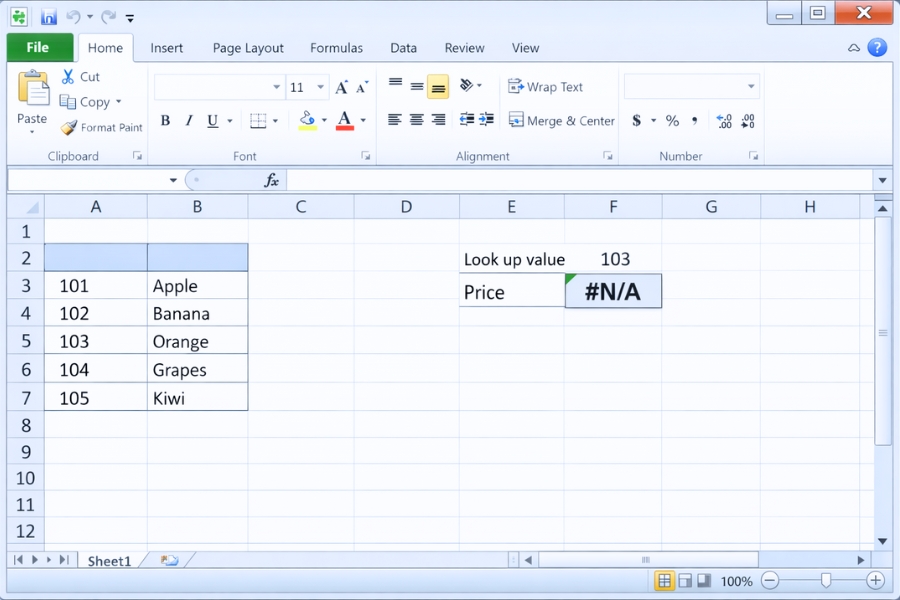Click the Insert Function fx icon
This screenshot has width=900, height=600.
pyautogui.click(x=271, y=180)
